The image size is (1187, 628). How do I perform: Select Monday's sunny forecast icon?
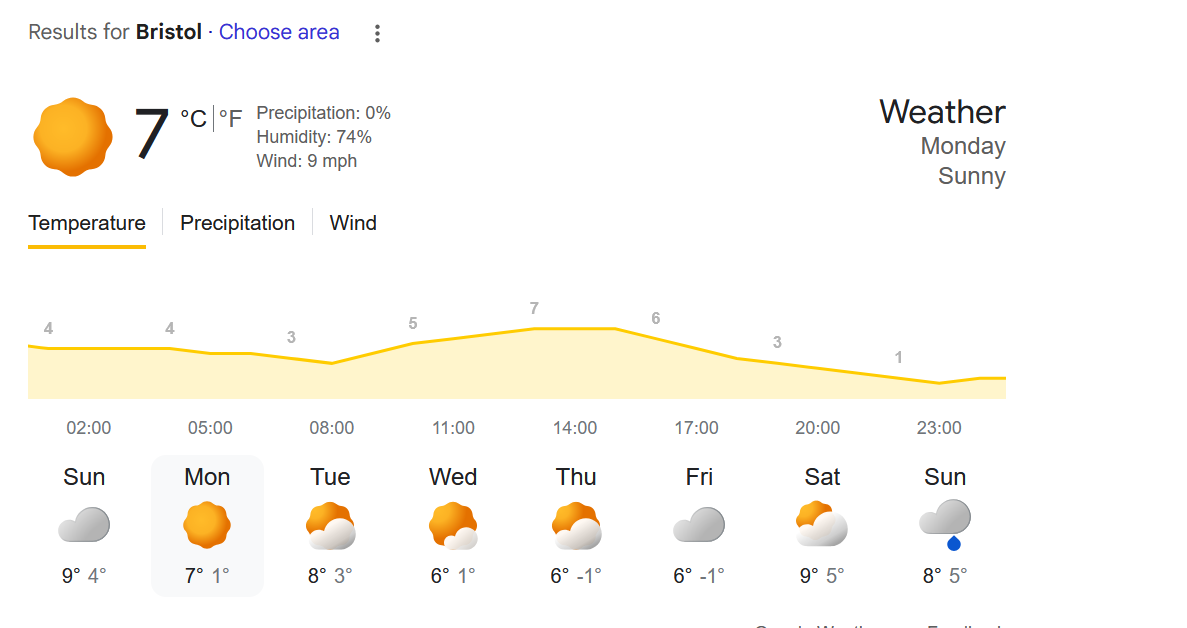point(207,525)
